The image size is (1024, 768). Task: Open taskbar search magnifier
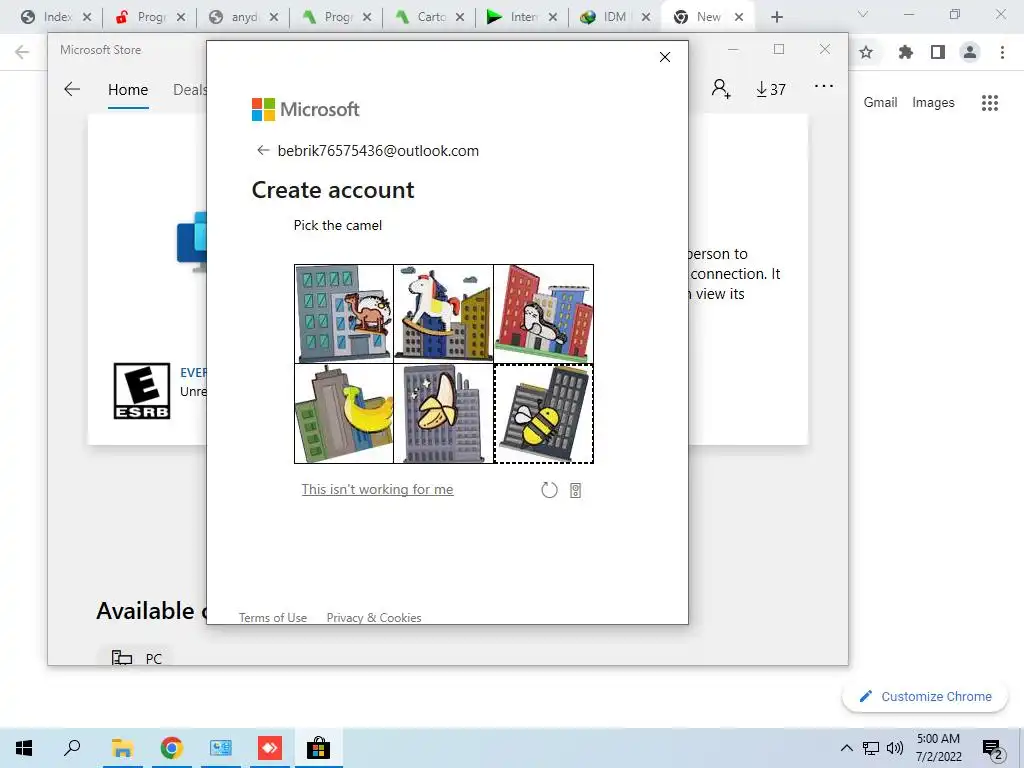(x=72, y=748)
